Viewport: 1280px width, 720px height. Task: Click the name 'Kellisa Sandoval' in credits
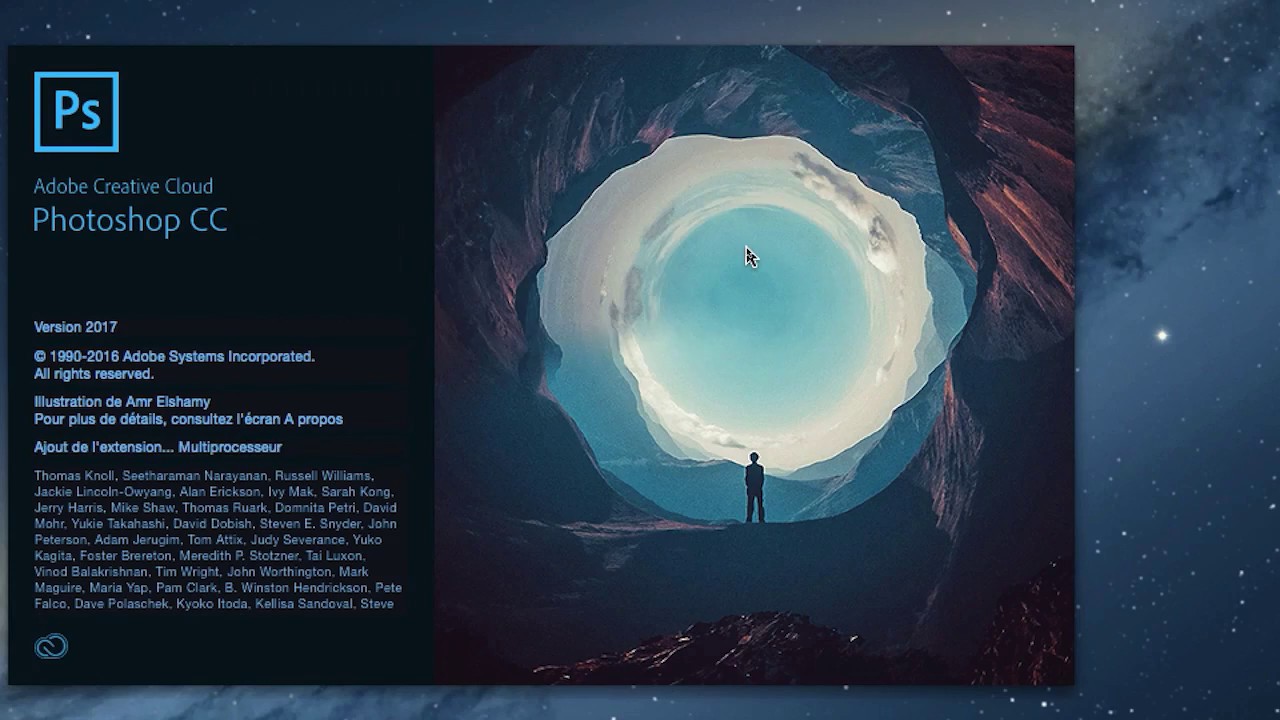point(304,604)
